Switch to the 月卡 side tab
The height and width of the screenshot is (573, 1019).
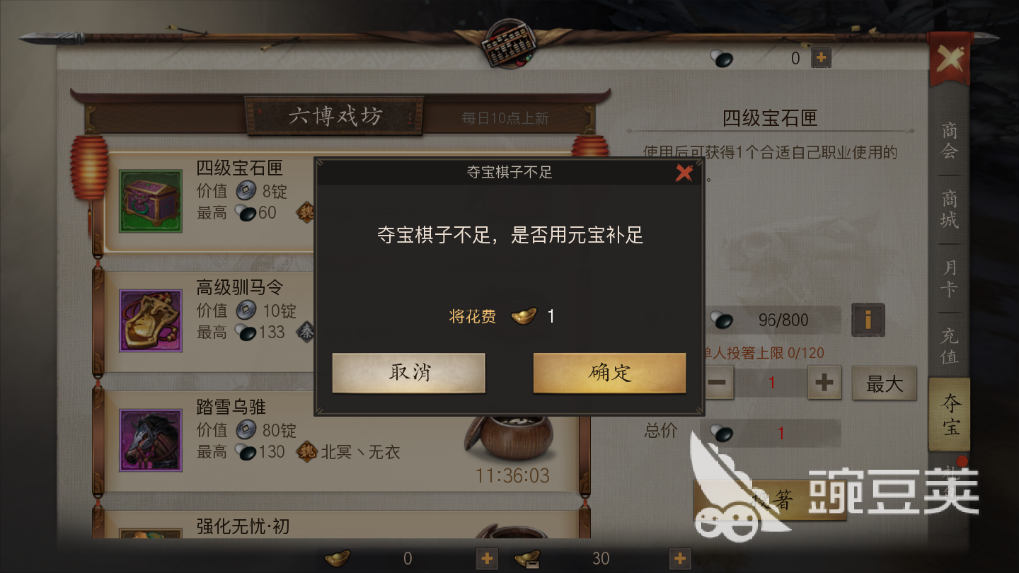pyautogui.click(x=949, y=278)
